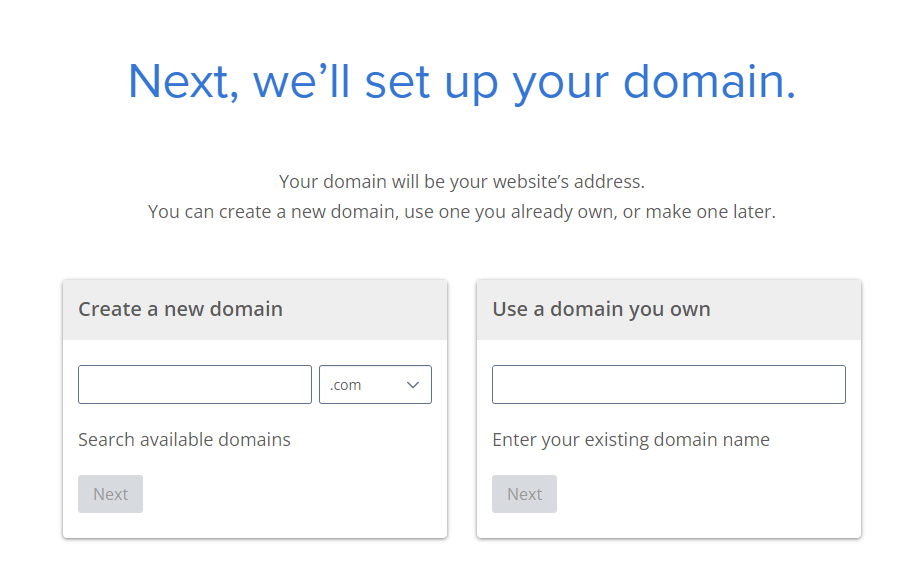Image resolution: width=921 pixels, height=581 pixels.
Task: Click the subtitle about your website's address
Action: pyautogui.click(x=460, y=181)
